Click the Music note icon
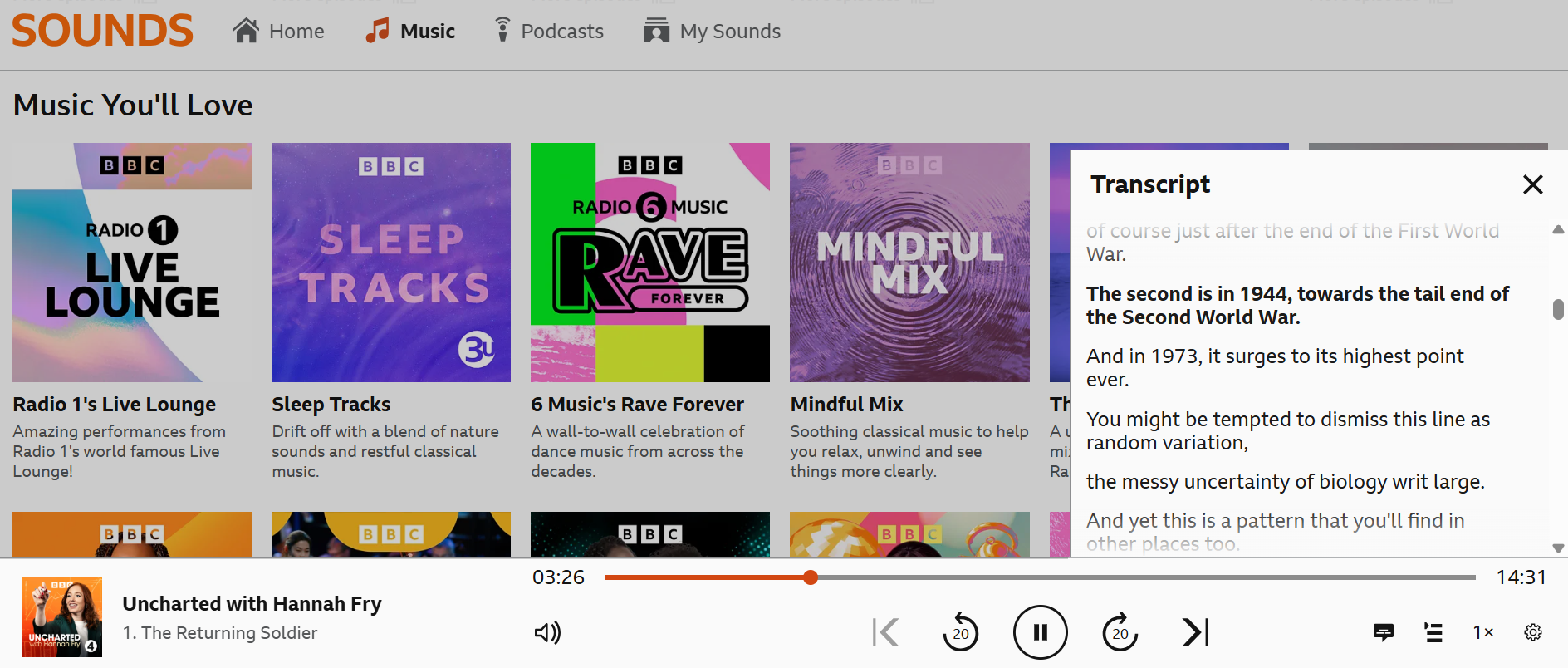 click(x=377, y=31)
